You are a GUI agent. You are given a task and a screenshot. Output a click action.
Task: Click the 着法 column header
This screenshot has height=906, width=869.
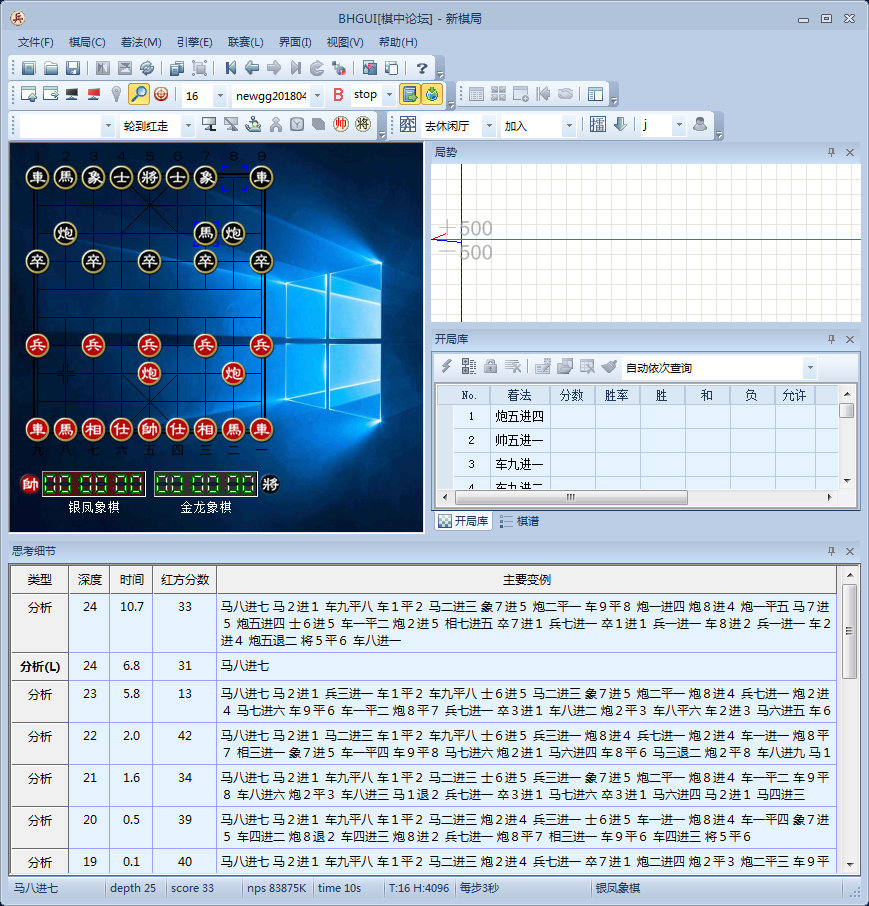519,395
